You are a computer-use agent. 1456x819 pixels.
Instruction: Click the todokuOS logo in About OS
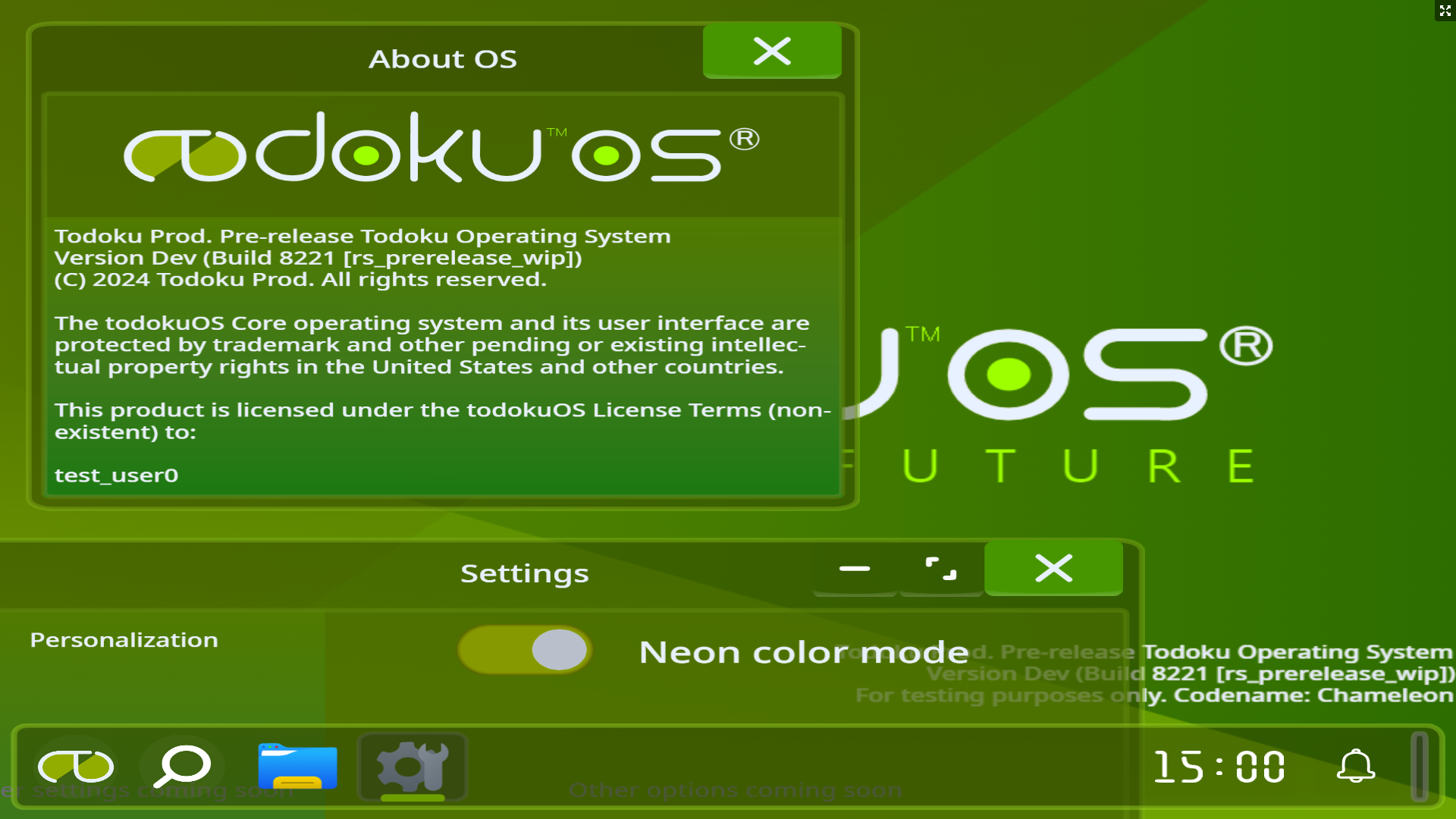[x=442, y=147]
